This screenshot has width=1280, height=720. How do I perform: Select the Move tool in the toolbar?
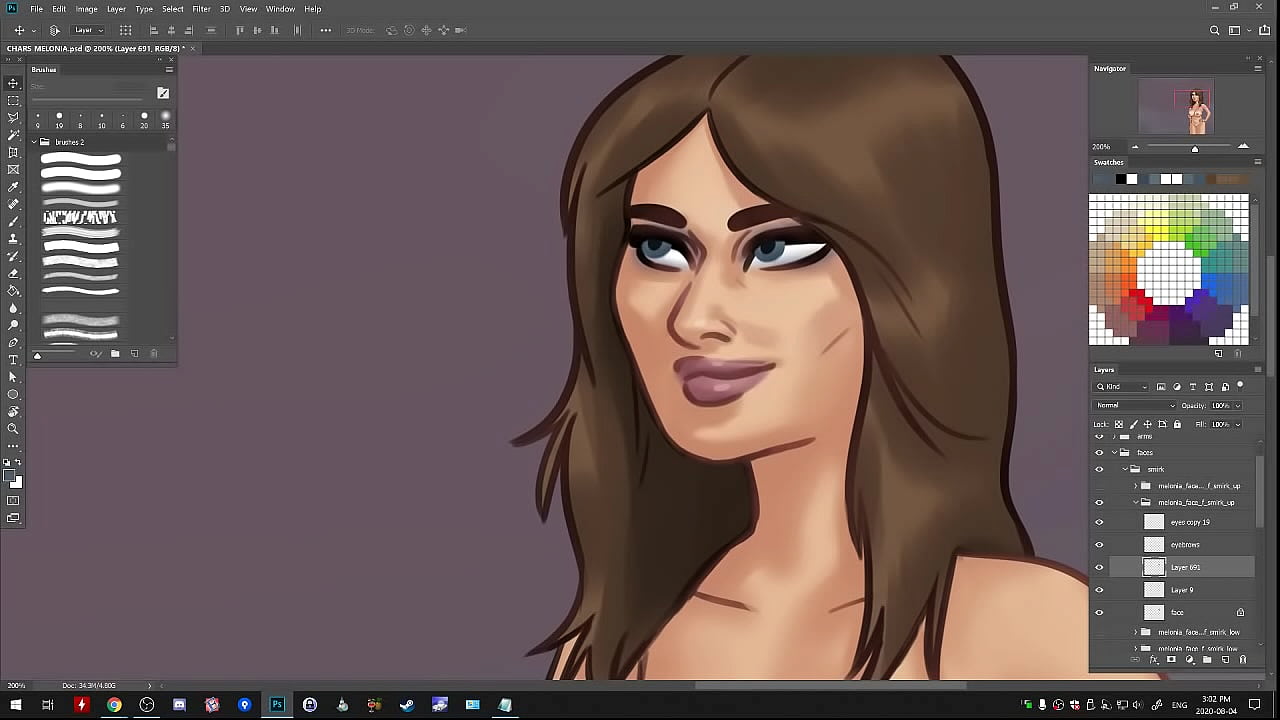click(13, 84)
